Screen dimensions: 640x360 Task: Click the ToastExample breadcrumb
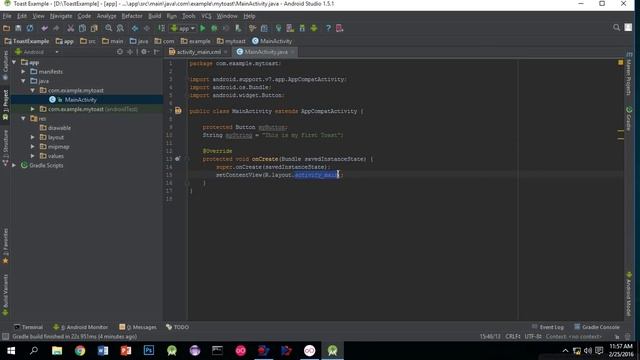(27, 41)
